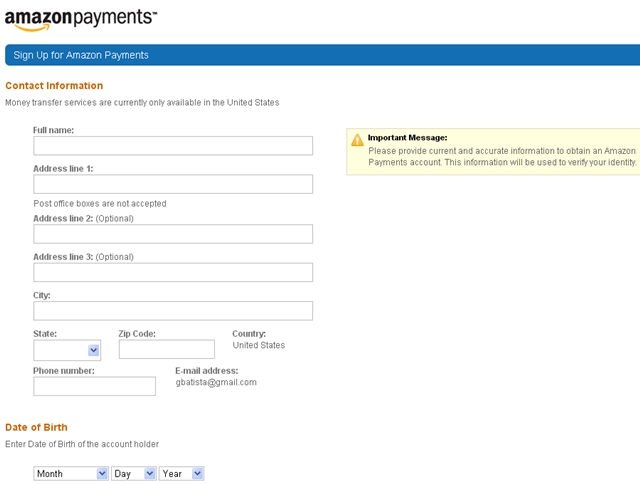Image resolution: width=640 pixels, height=484 pixels.
Task: Click the Contact Information heading
Action: (x=54, y=86)
